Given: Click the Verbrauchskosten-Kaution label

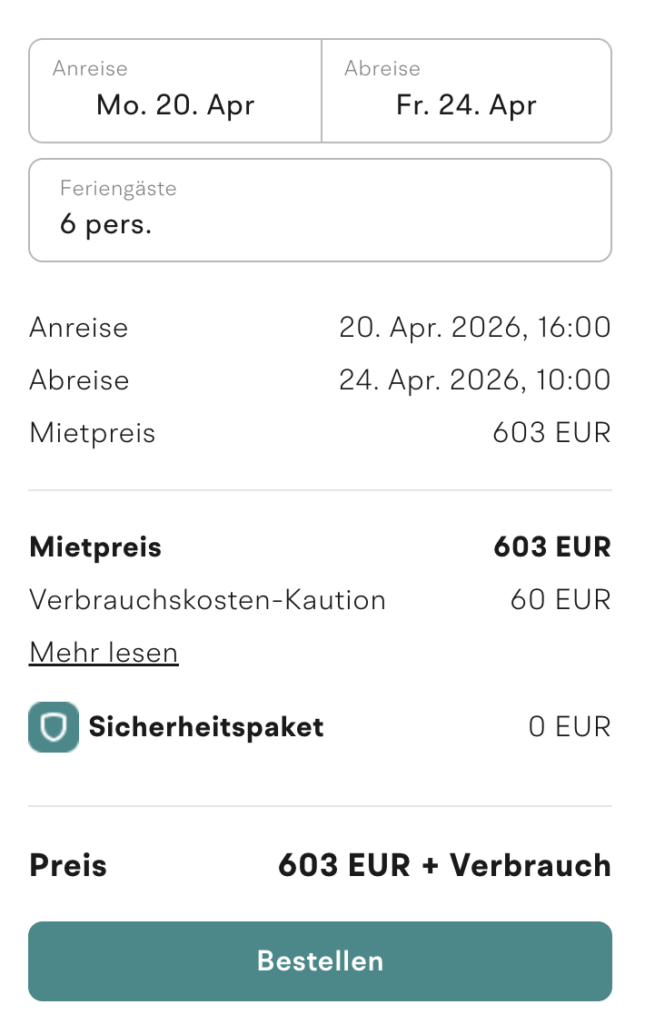Looking at the screenshot, I should click(x=207, y=600).
